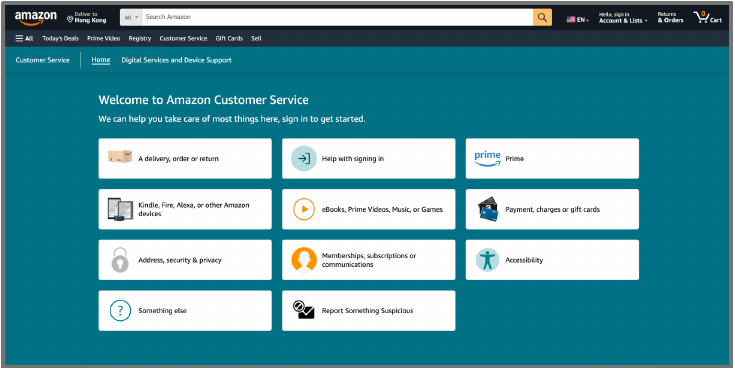
Task: Click the Kindle devices icon
Action: coord(120,209)
